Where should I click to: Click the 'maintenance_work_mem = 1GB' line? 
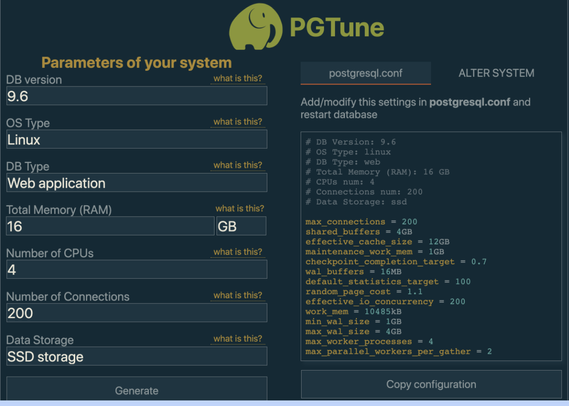375,251
